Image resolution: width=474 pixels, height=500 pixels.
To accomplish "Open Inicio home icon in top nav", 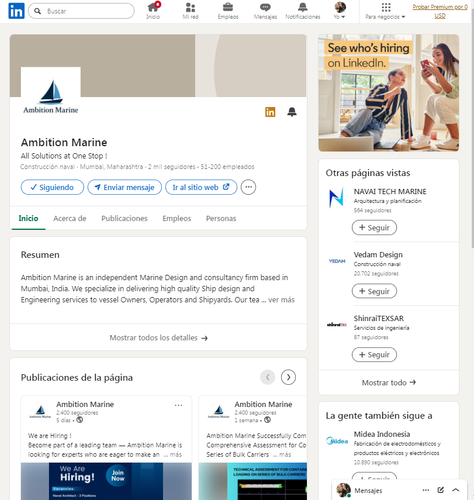I will [x=153, y=11].
